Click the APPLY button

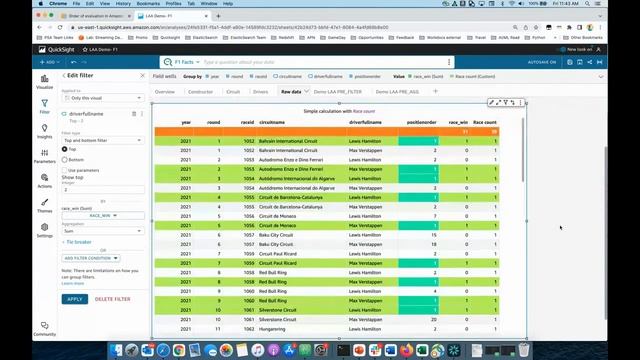(75, 299)
